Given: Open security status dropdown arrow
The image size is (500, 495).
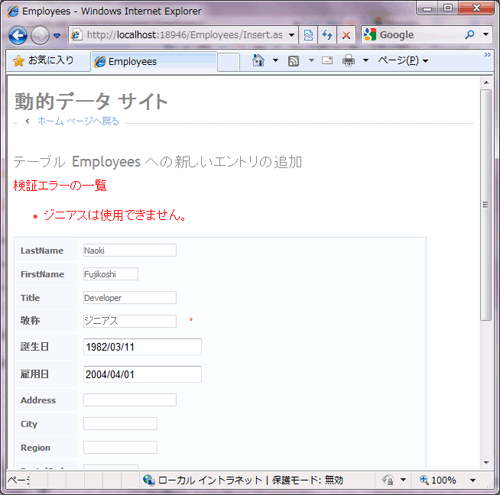Looking at the screenshot, I should tap(403, 480).
